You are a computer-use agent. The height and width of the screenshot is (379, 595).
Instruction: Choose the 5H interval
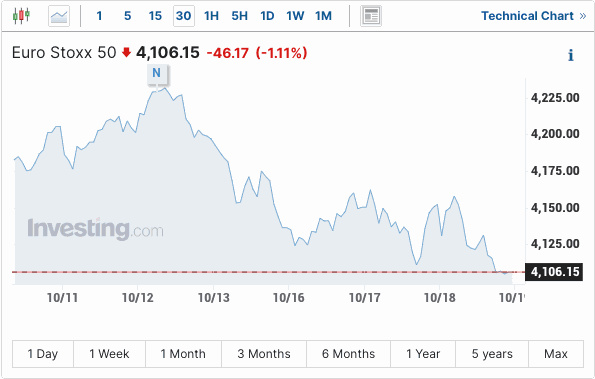[x=239, y=16]
